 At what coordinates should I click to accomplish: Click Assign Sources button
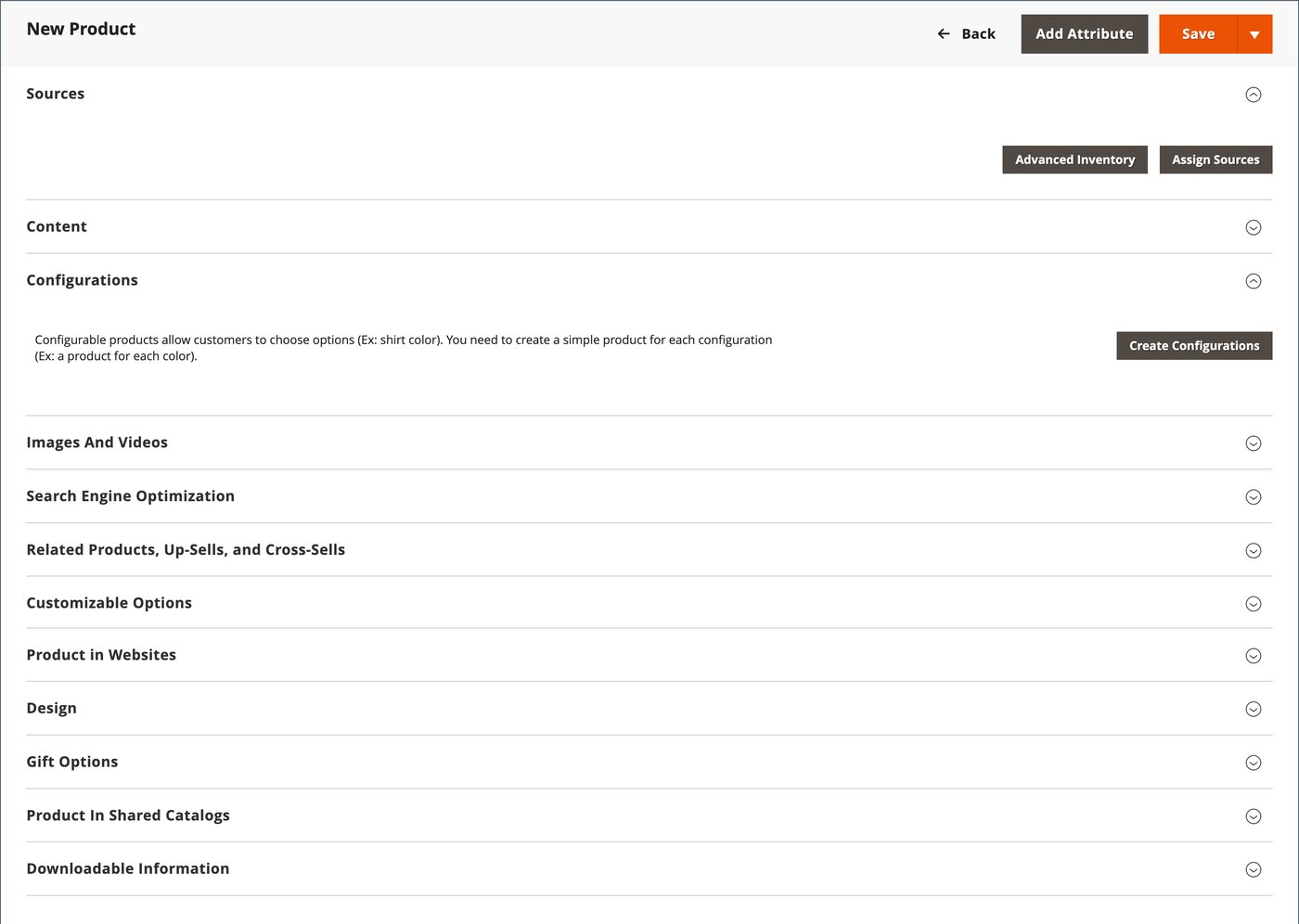coord(1215,160)
